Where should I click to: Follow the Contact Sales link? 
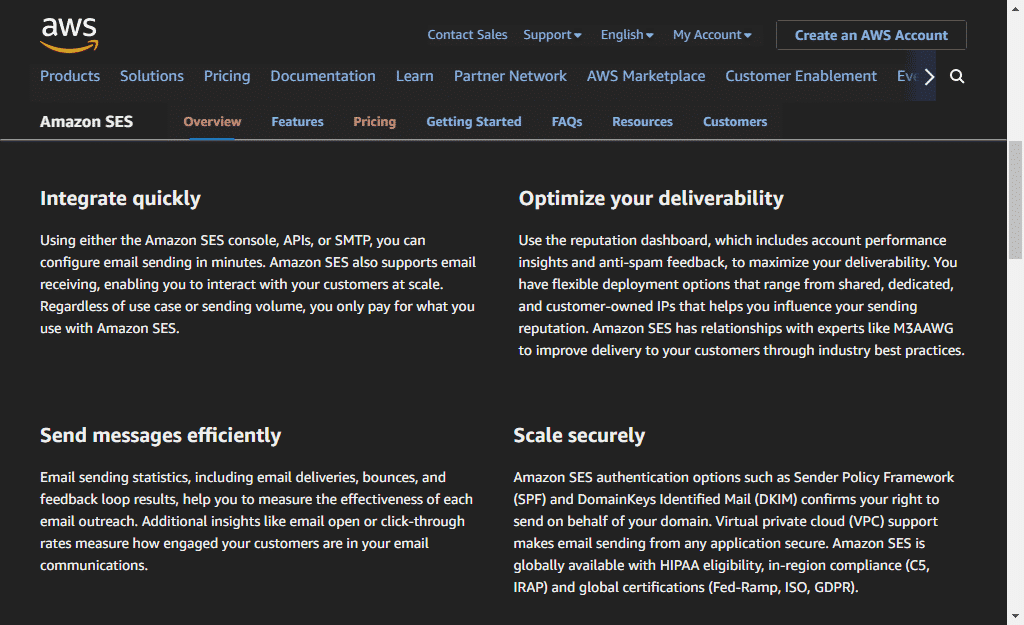point(467,34)
